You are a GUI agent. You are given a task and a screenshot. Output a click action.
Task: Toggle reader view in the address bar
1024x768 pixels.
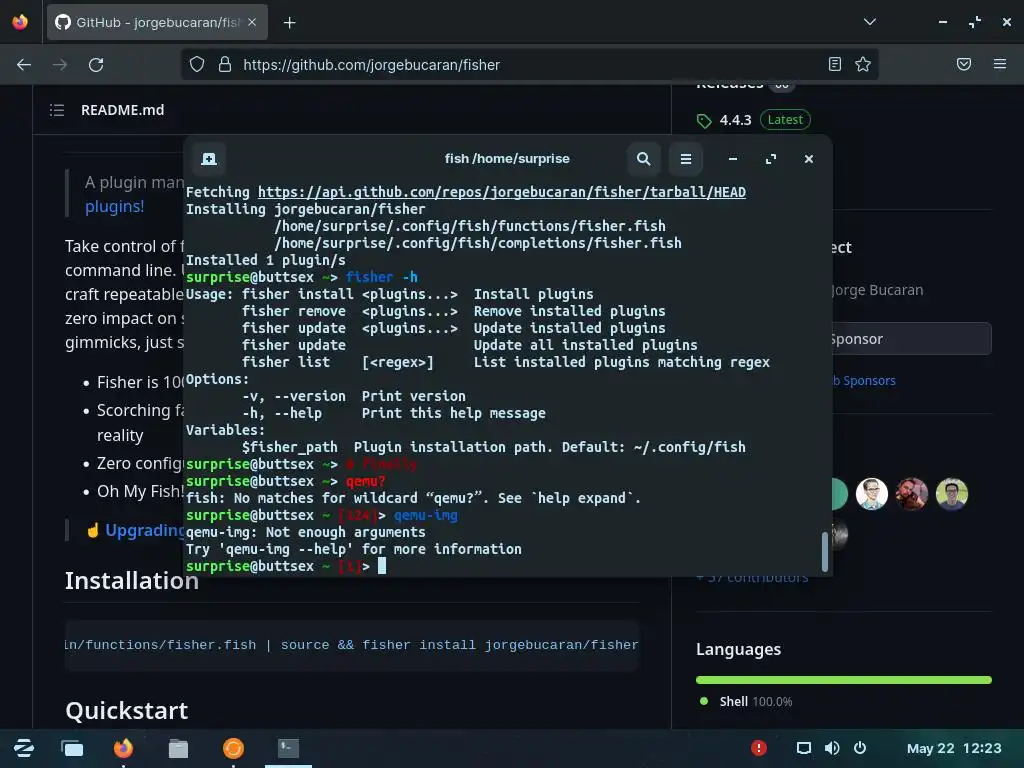pyautogui.click(x=835, y=64)
